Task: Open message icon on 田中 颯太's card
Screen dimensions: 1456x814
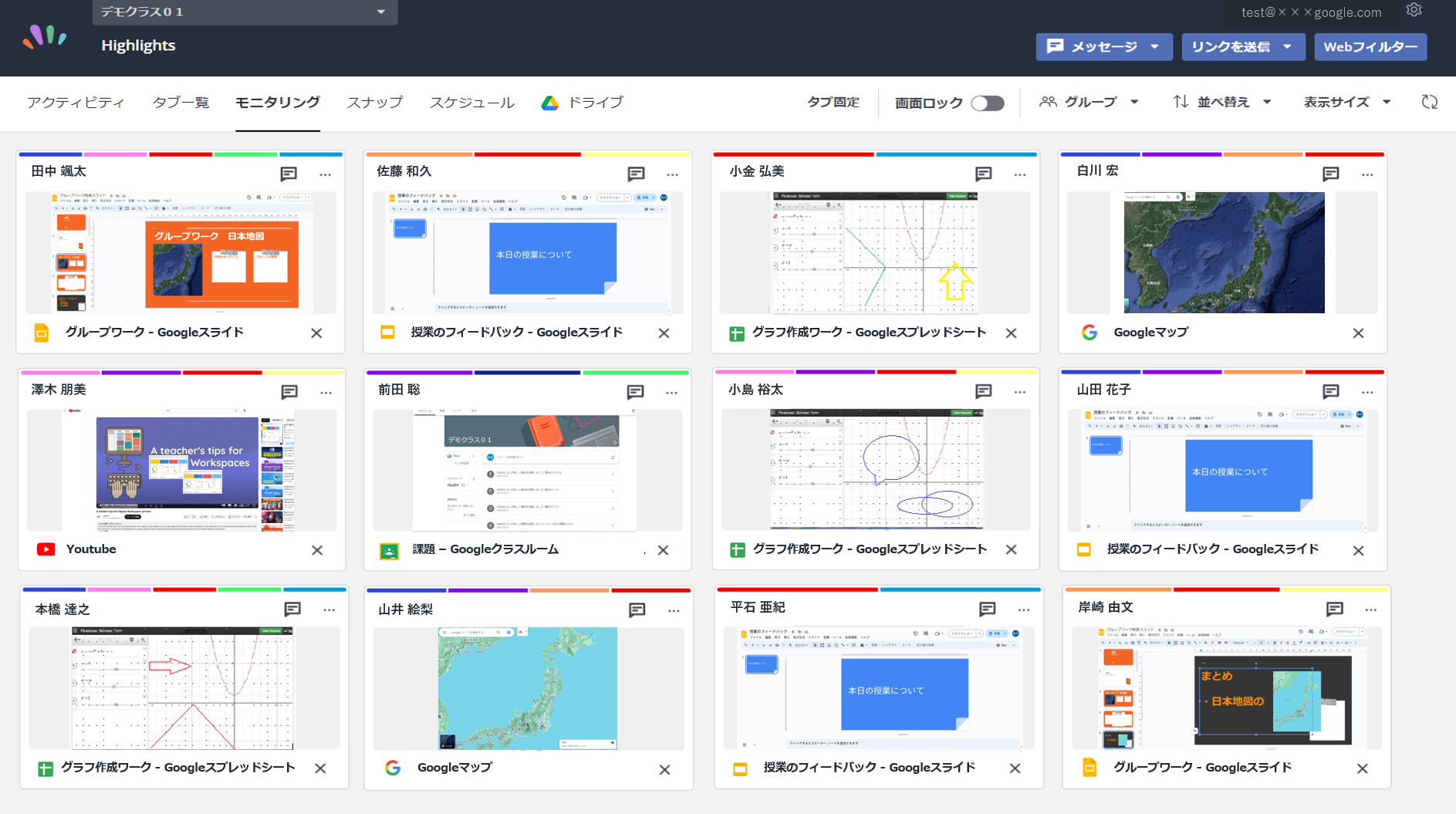Action: click(289, 174)
